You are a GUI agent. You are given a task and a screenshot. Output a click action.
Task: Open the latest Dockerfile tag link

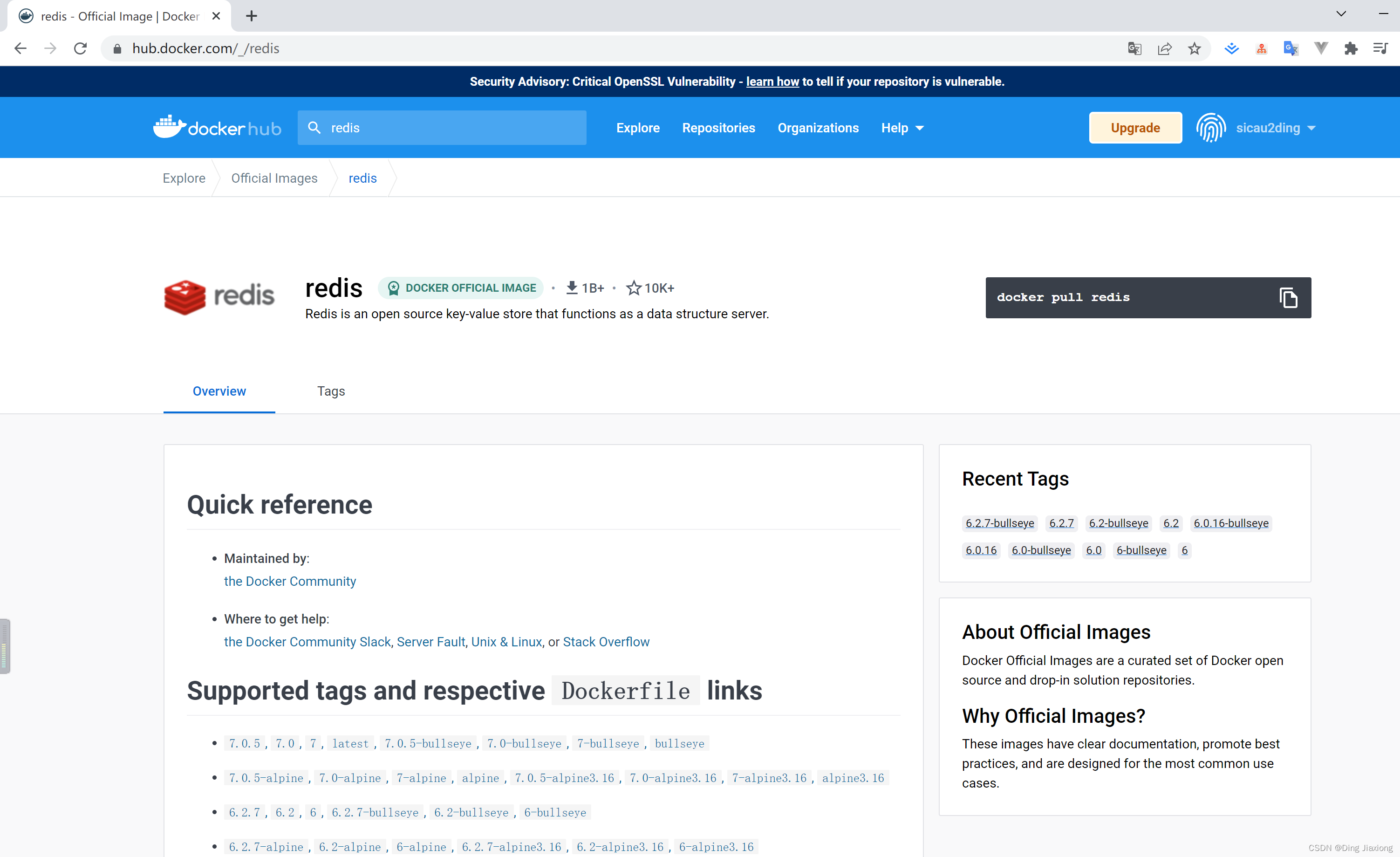tap(350, 743)
